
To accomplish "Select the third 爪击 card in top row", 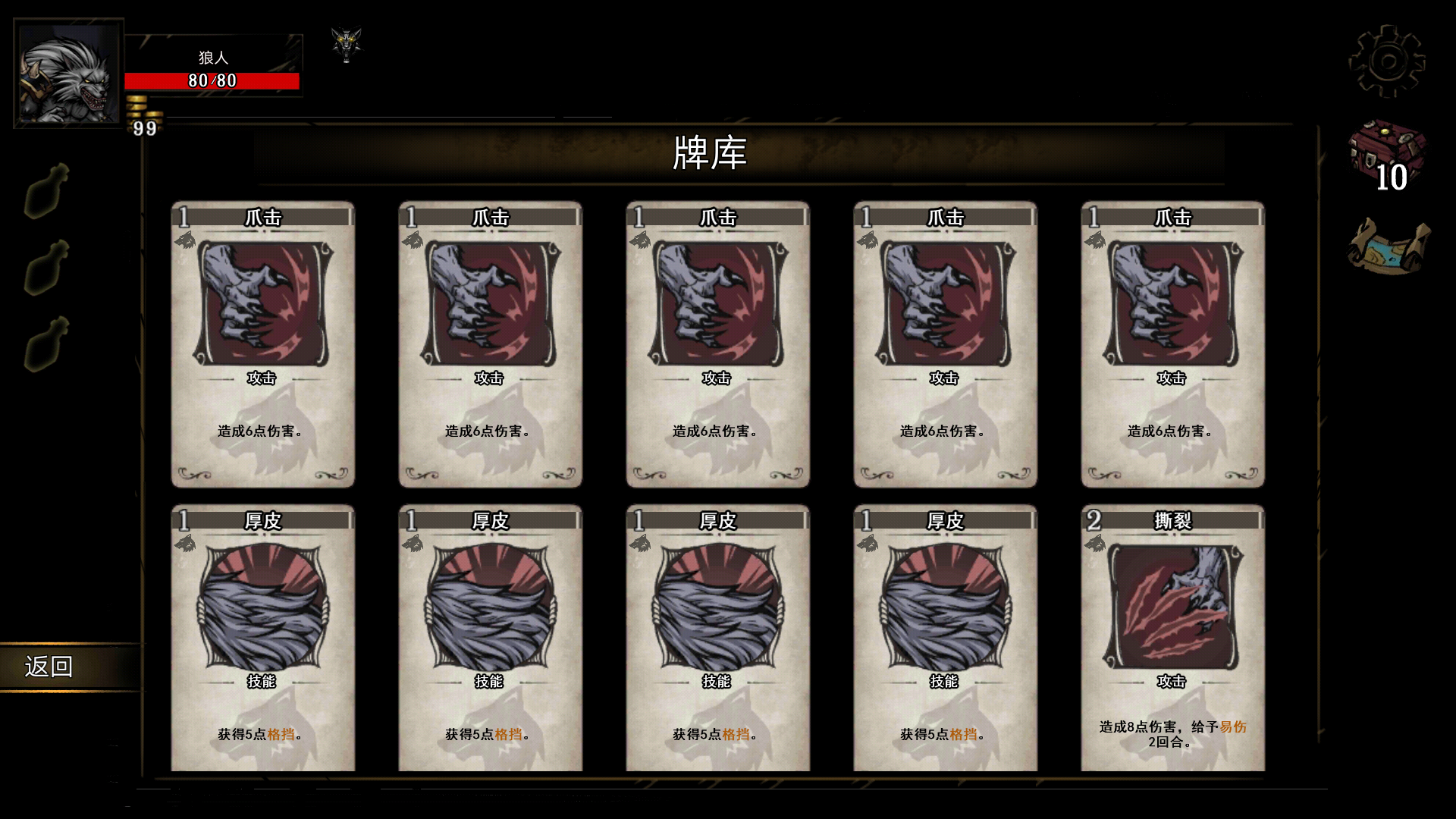I will (x=718, y=344).
